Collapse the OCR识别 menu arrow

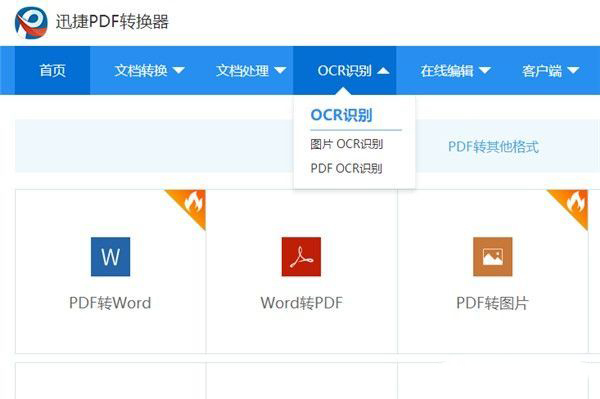tap(383, 70)
